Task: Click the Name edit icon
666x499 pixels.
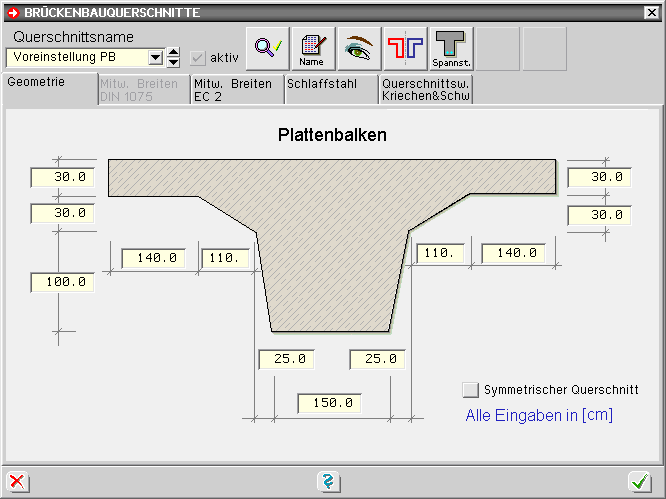Action: click(x=312, y=48)
